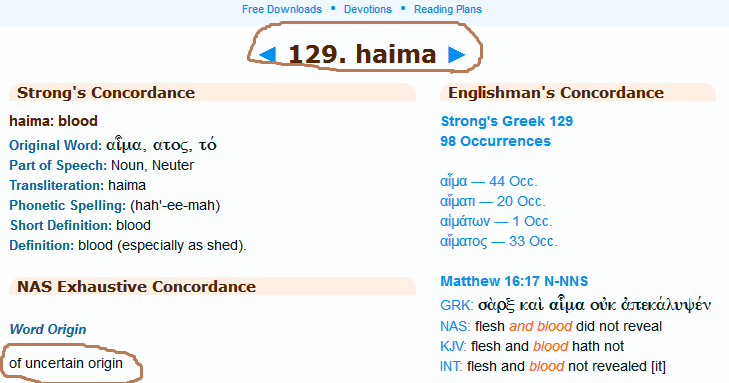Open 98 Occurrences link
The image size is (729, 383).
click(x=496, y=141)
